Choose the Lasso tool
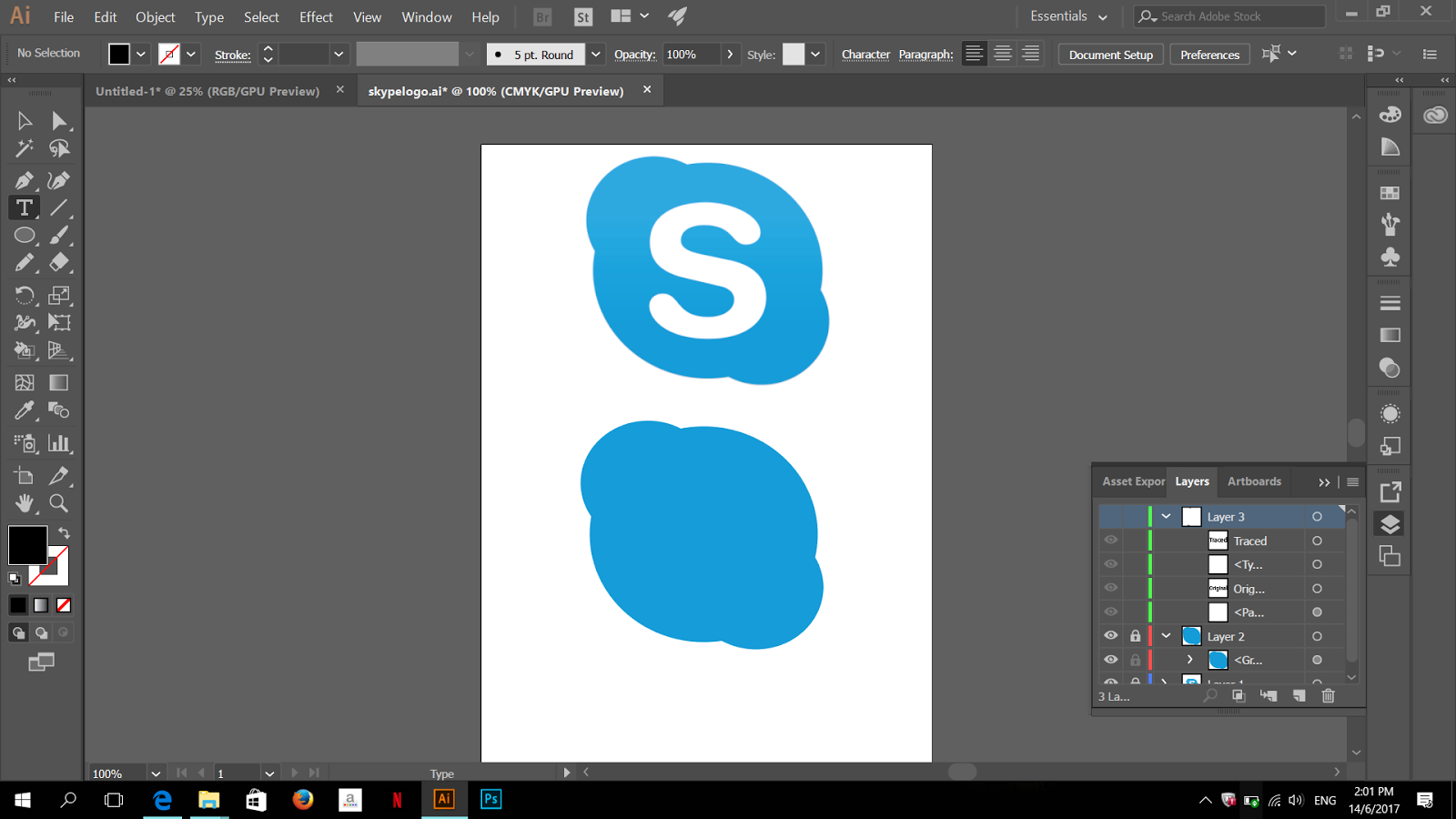Viewport: 1456px width, 819px height. click(x=59, y=148)
